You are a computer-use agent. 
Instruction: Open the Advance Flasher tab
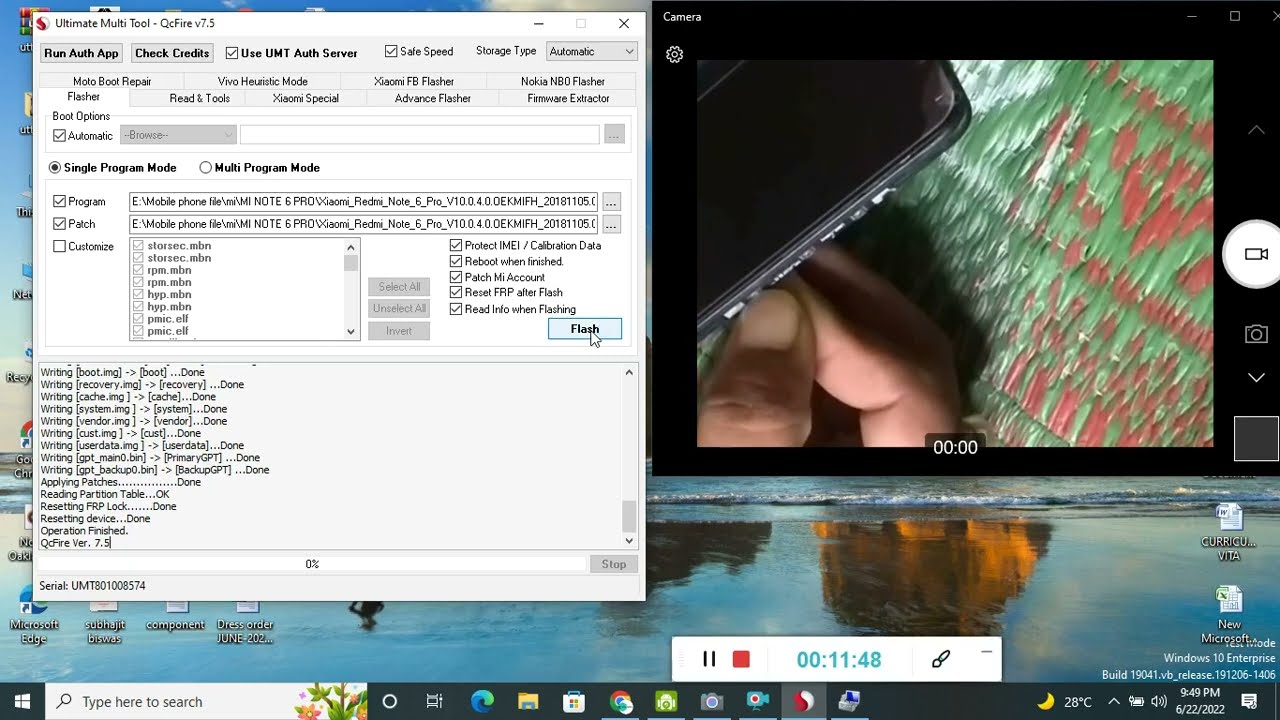(x=433, y=98)
